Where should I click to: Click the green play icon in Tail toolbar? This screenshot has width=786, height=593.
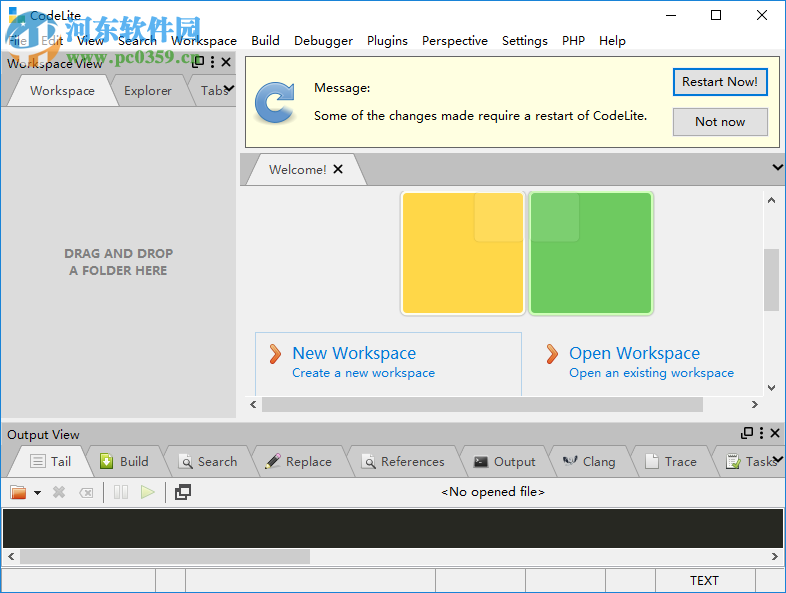(x=148, y=492)
